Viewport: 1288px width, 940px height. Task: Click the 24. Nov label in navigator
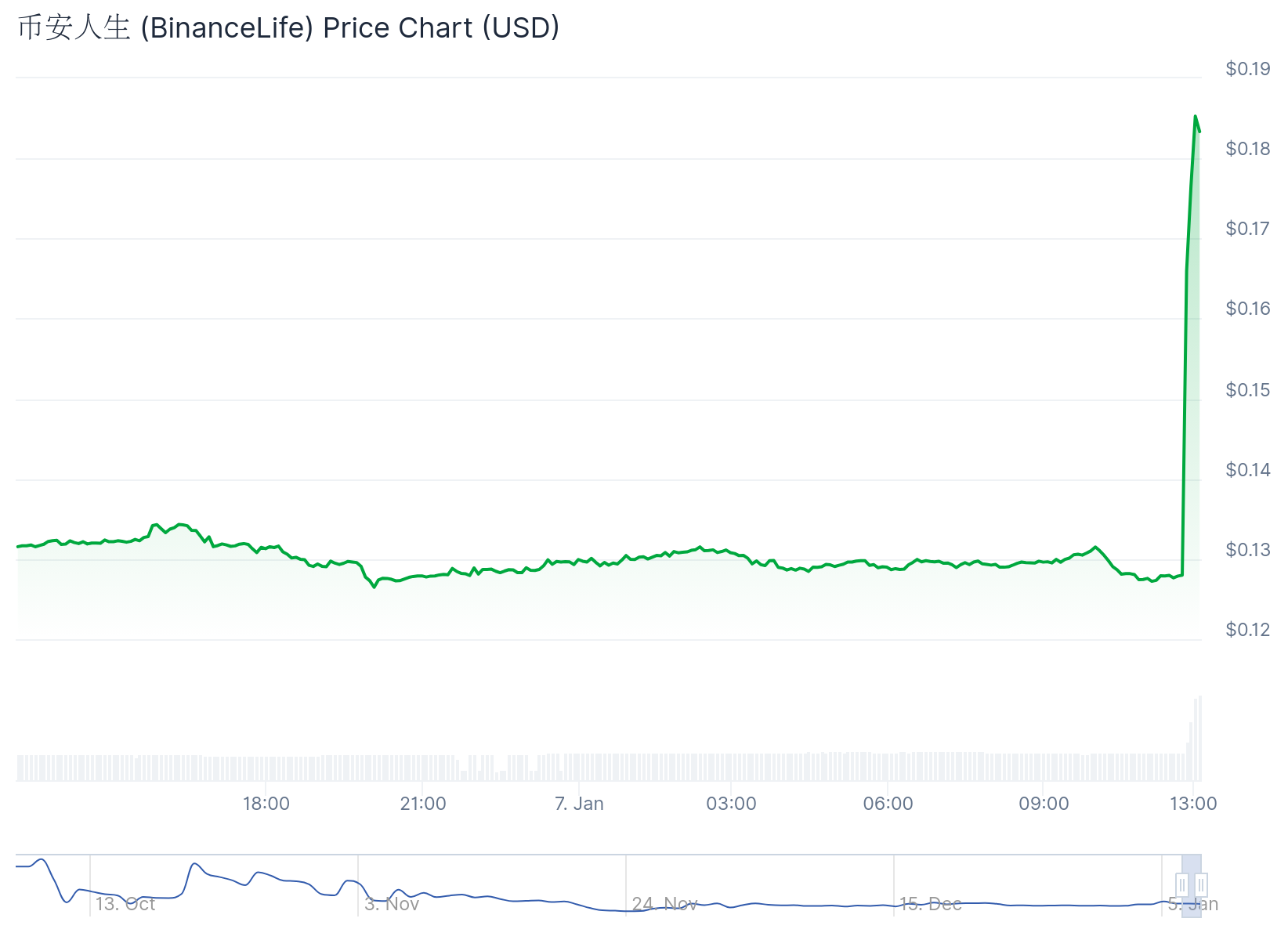[x=664, y=904]
